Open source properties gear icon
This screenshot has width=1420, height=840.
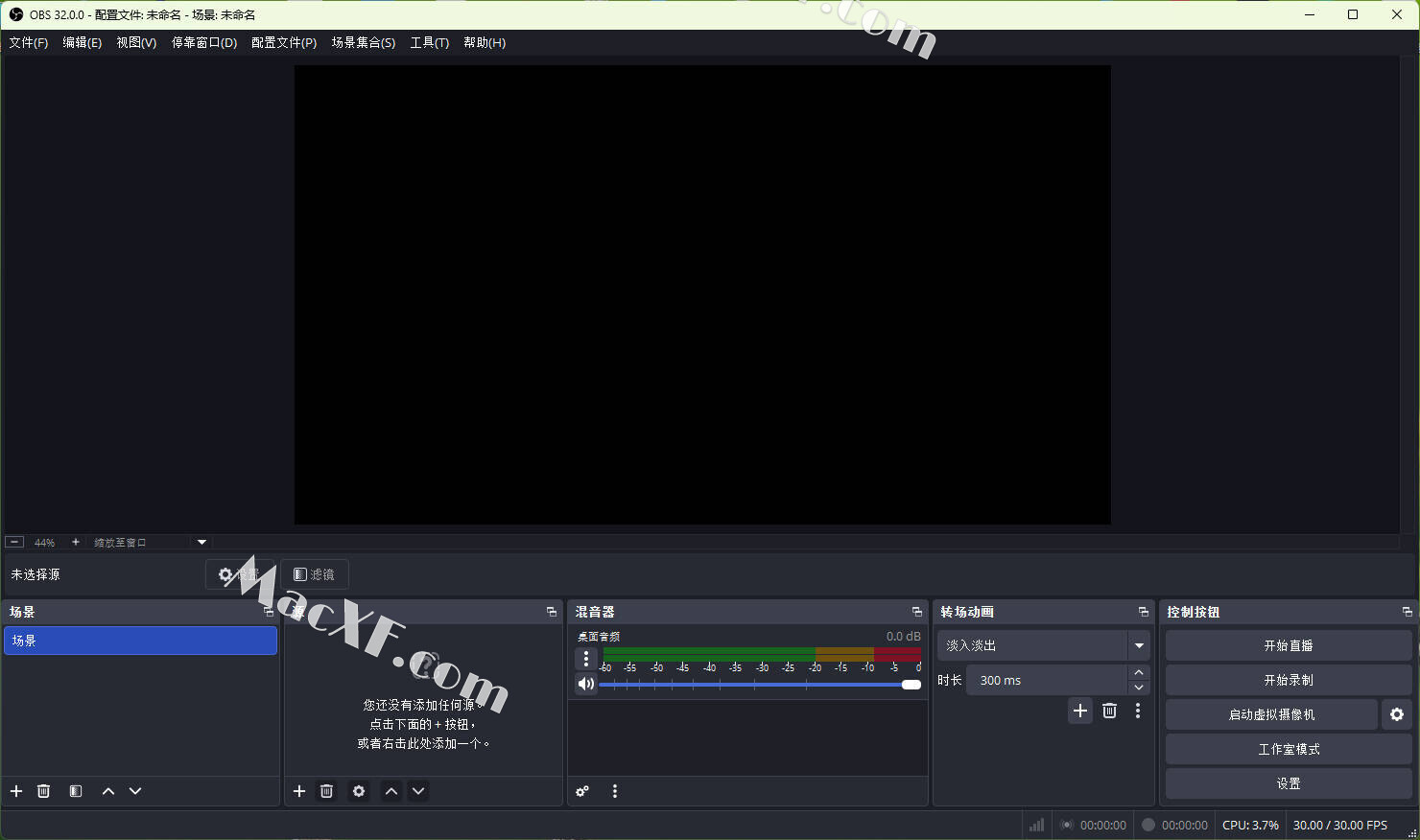tap(359, 791)
